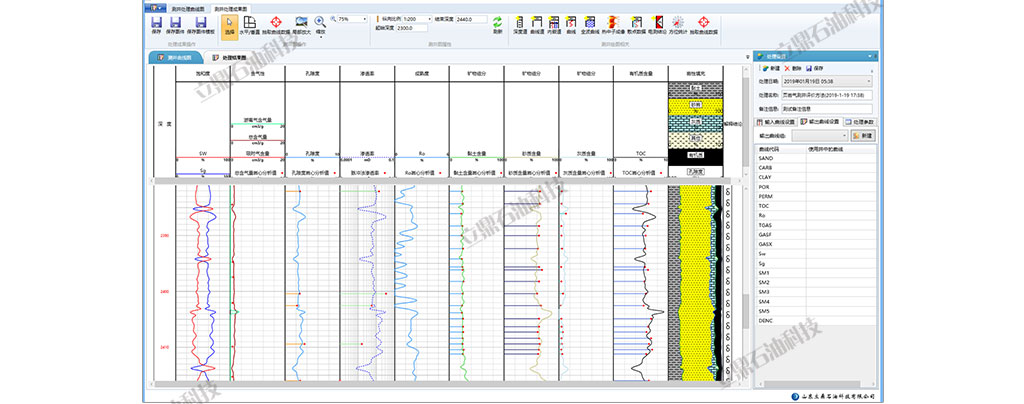Select the CLAY curve row
The height and width of the screenshot is (404, 1024).
click(814, 177)
